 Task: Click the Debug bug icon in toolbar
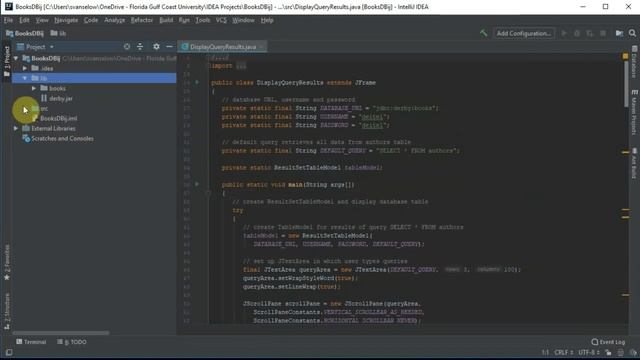pos(577,33)
